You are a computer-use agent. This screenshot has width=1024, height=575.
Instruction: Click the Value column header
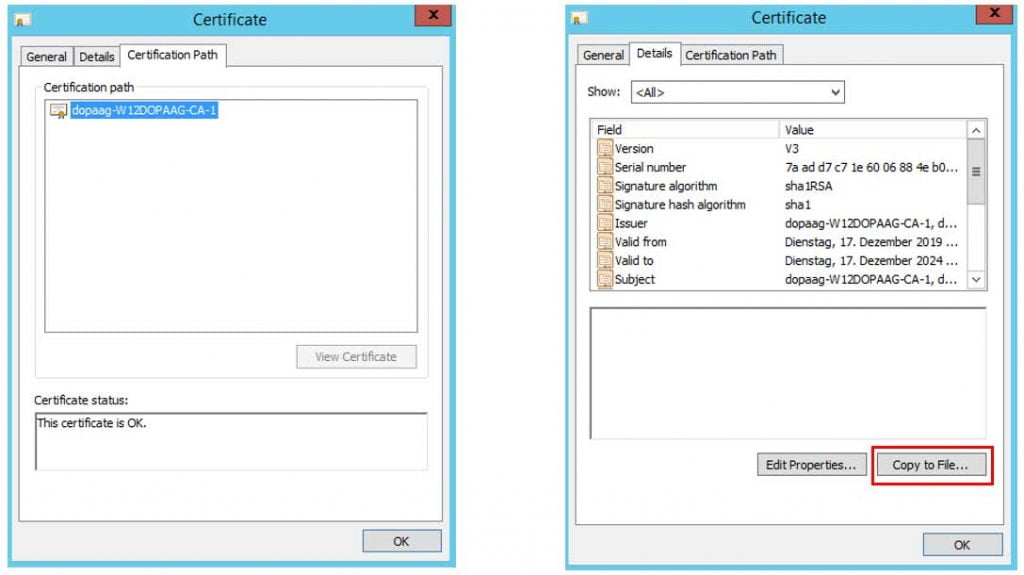coord(873,129)
